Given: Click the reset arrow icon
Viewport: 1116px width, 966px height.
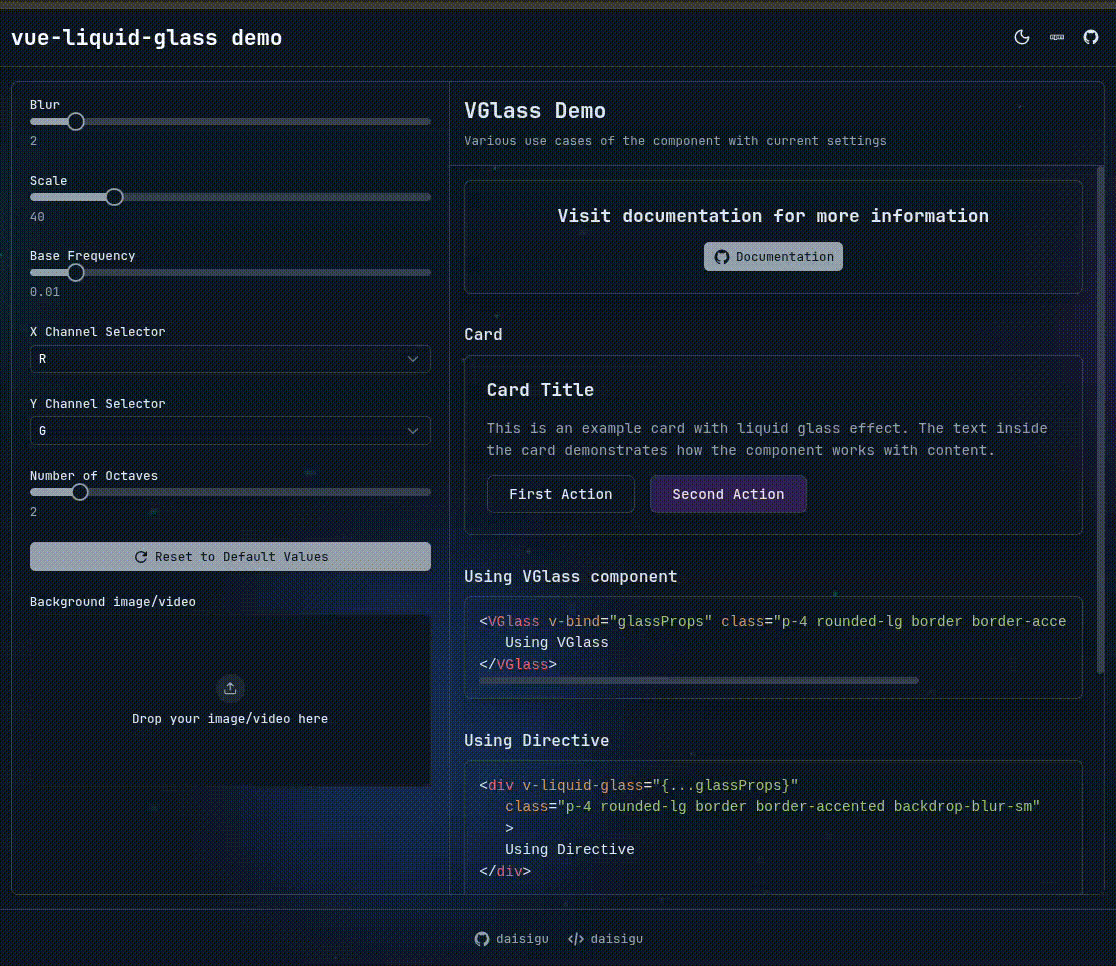Looking at the screenshot, I should (141, 557).
